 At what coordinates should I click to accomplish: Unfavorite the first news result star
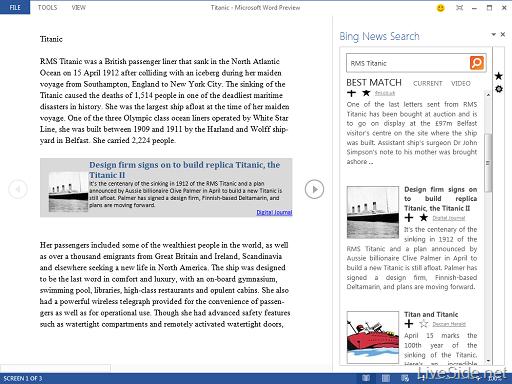tap(366, 93)
